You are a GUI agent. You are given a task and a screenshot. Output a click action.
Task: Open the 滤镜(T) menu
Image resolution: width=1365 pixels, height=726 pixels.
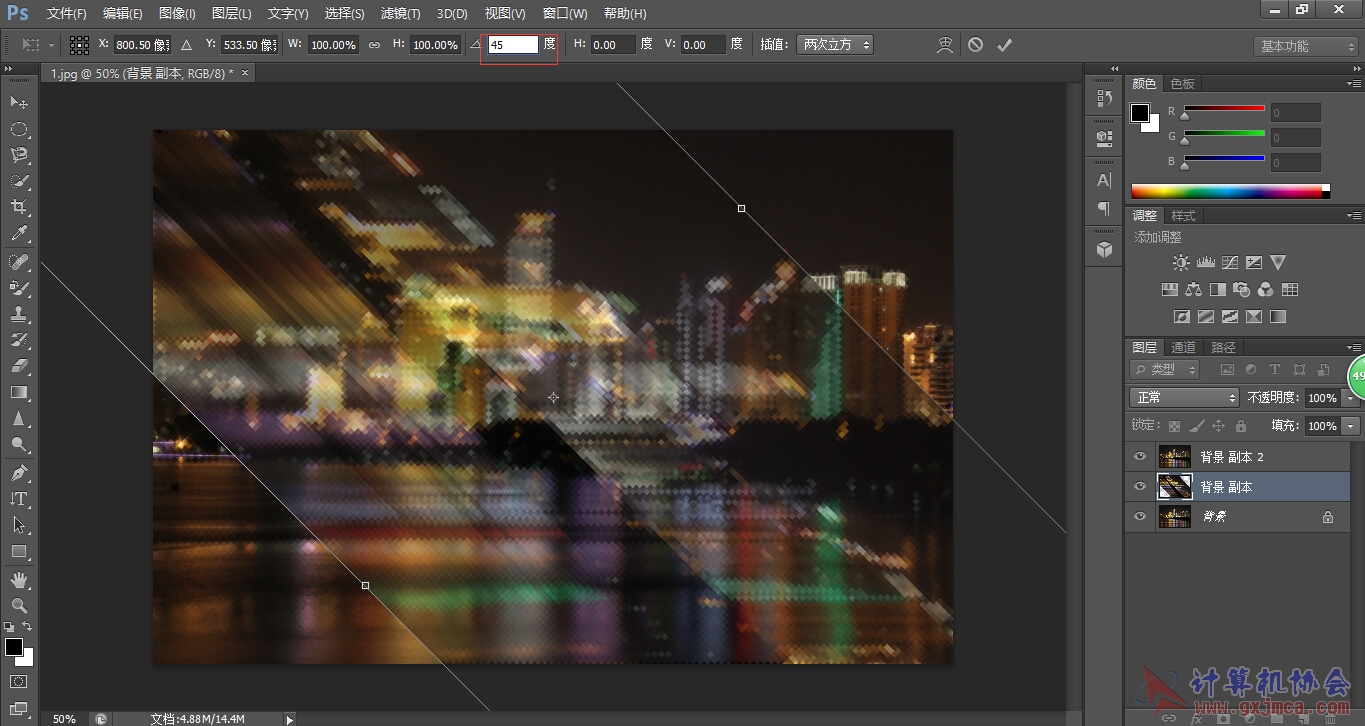tap(401, 13)
